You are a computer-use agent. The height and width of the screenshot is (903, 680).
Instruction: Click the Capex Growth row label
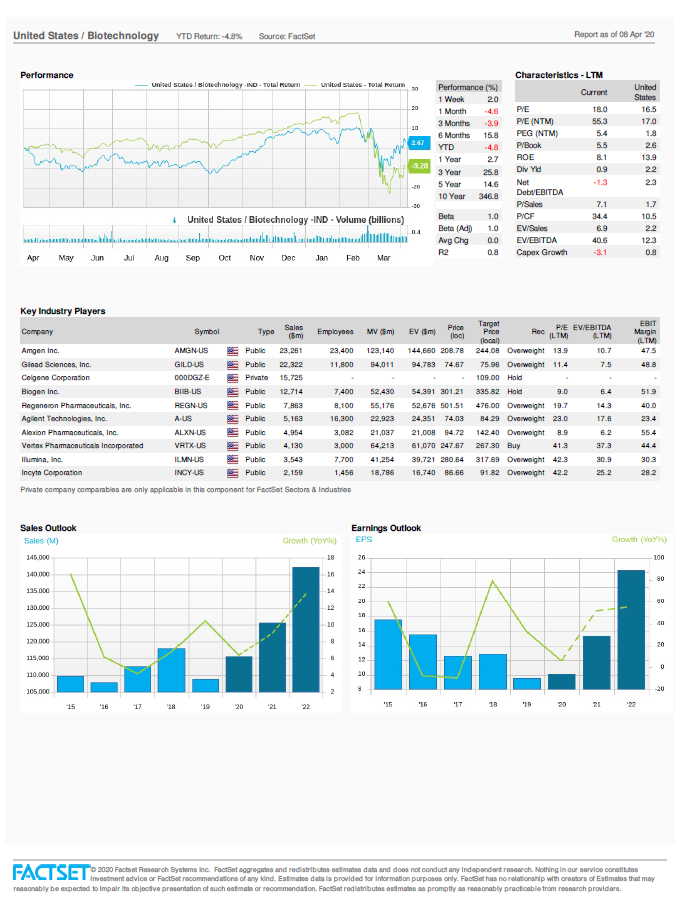(x=541, y=252)
